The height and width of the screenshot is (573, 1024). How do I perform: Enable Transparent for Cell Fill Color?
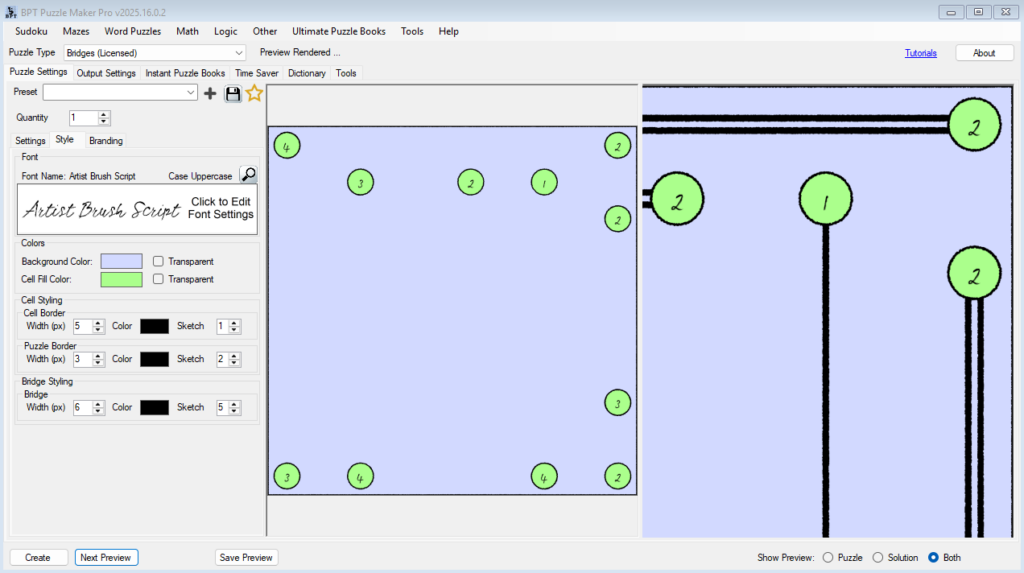point(158,279)
